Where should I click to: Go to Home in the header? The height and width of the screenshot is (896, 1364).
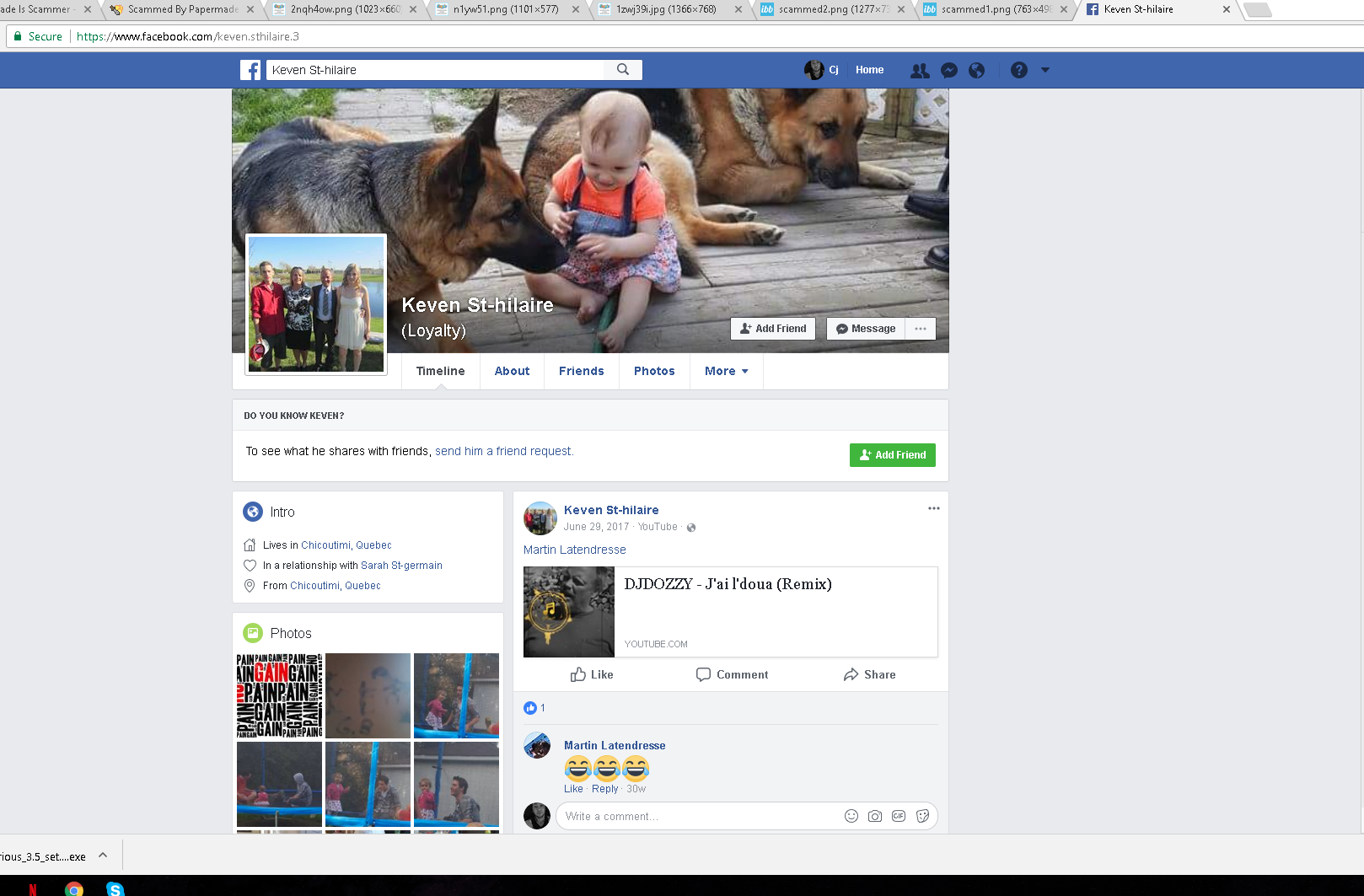pos(869,70)
